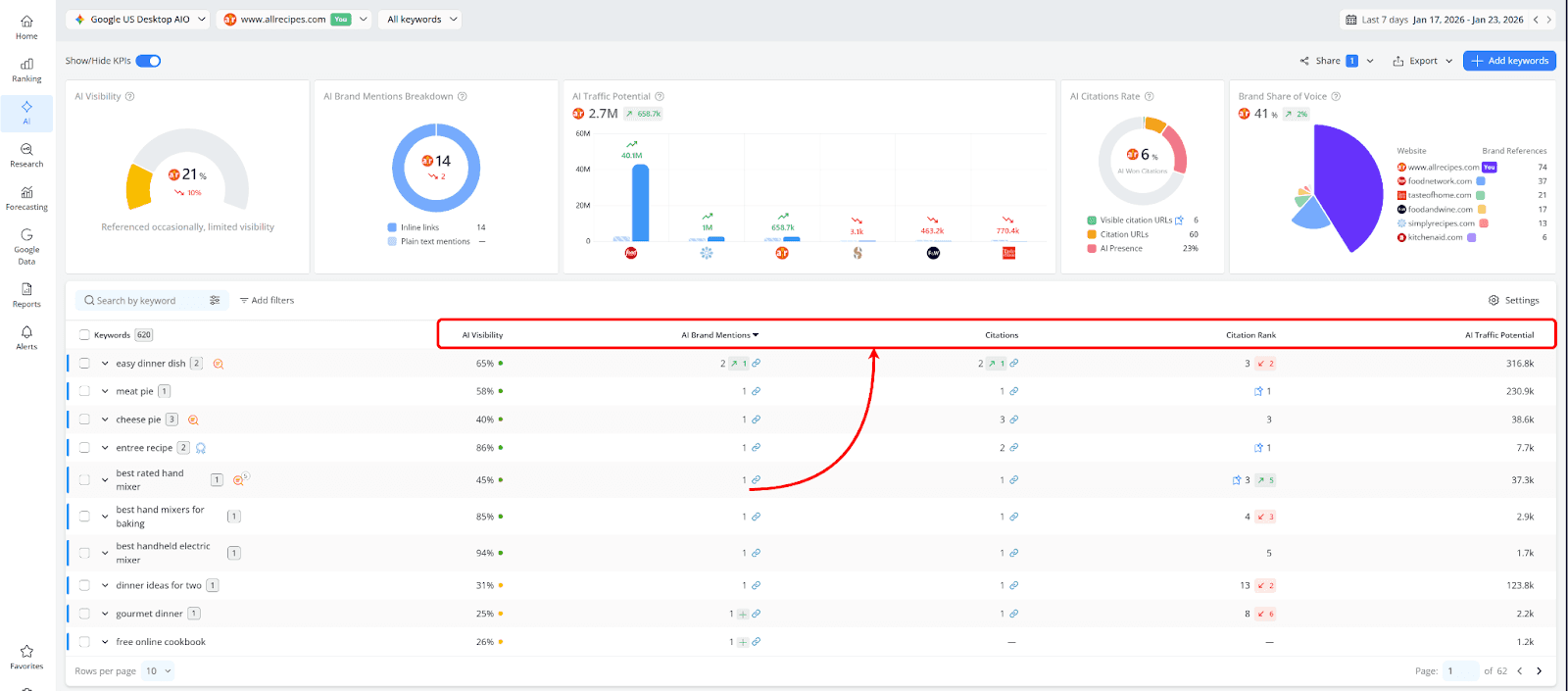Select the gourmet dinner checkbox
The width and height of the screenshot is (1568, 691).
tap(84, 615)
